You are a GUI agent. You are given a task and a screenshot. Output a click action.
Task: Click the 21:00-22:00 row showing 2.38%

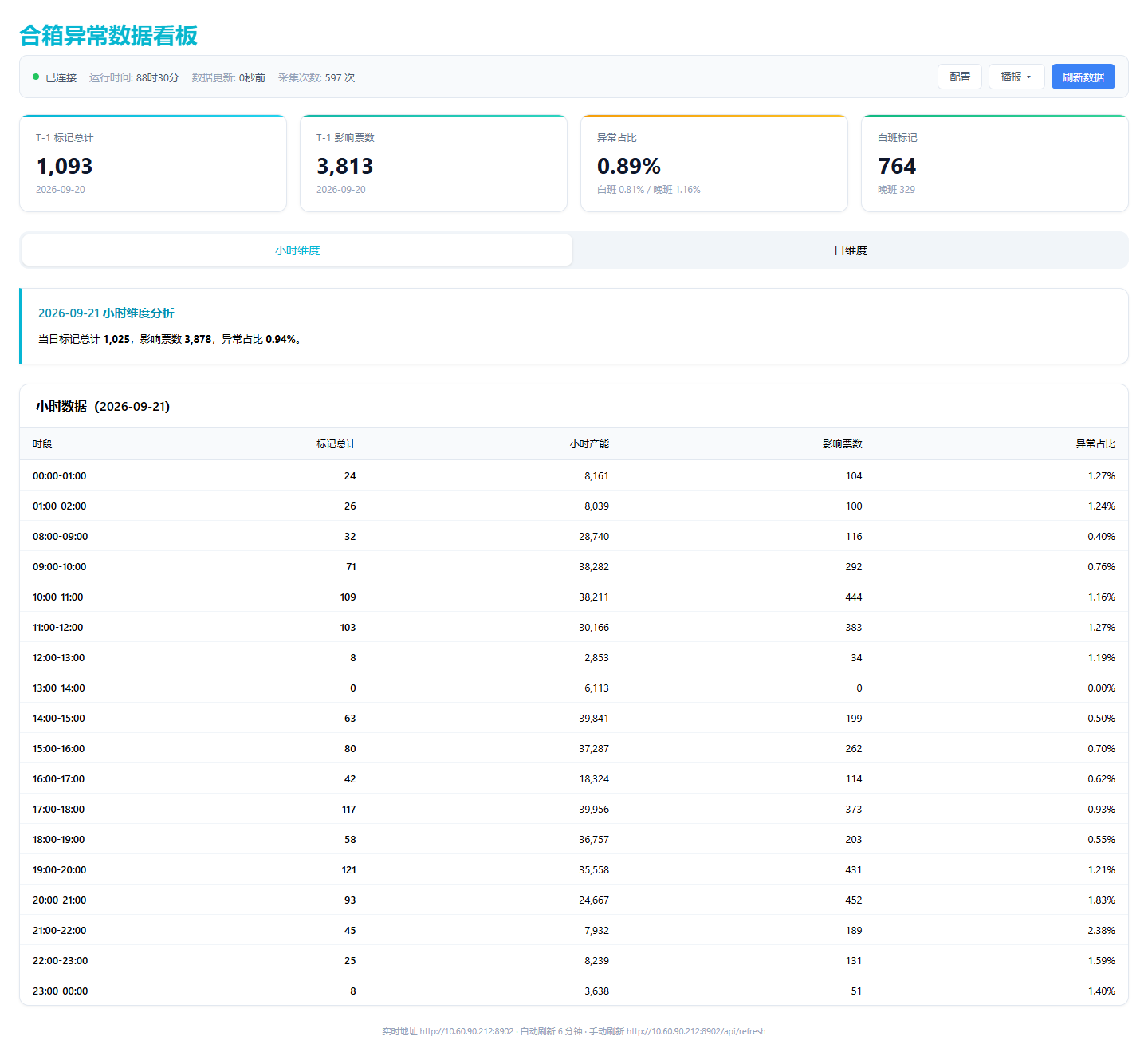click(x=574, y=930)
